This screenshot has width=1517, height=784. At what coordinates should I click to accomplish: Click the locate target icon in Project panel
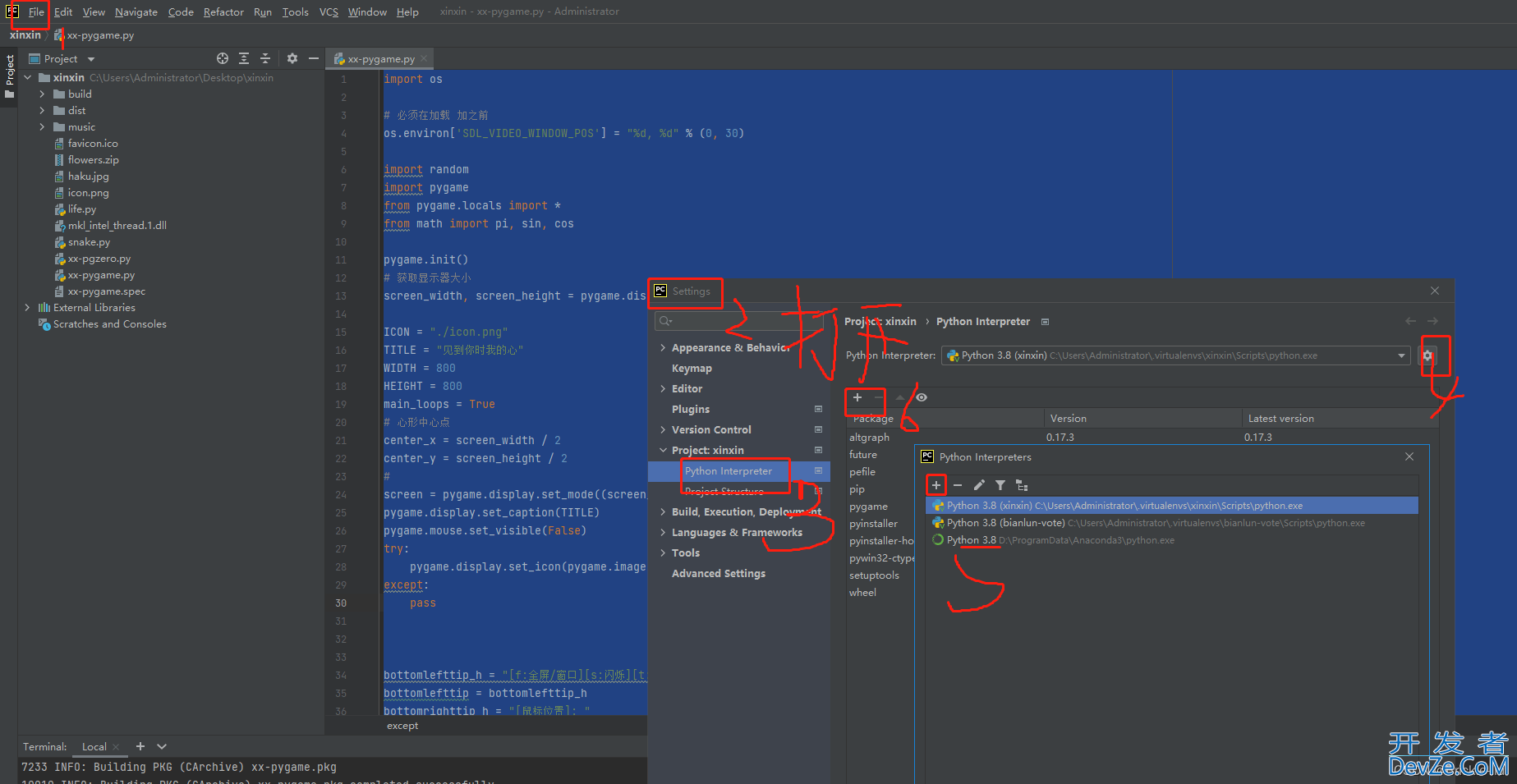223,58
